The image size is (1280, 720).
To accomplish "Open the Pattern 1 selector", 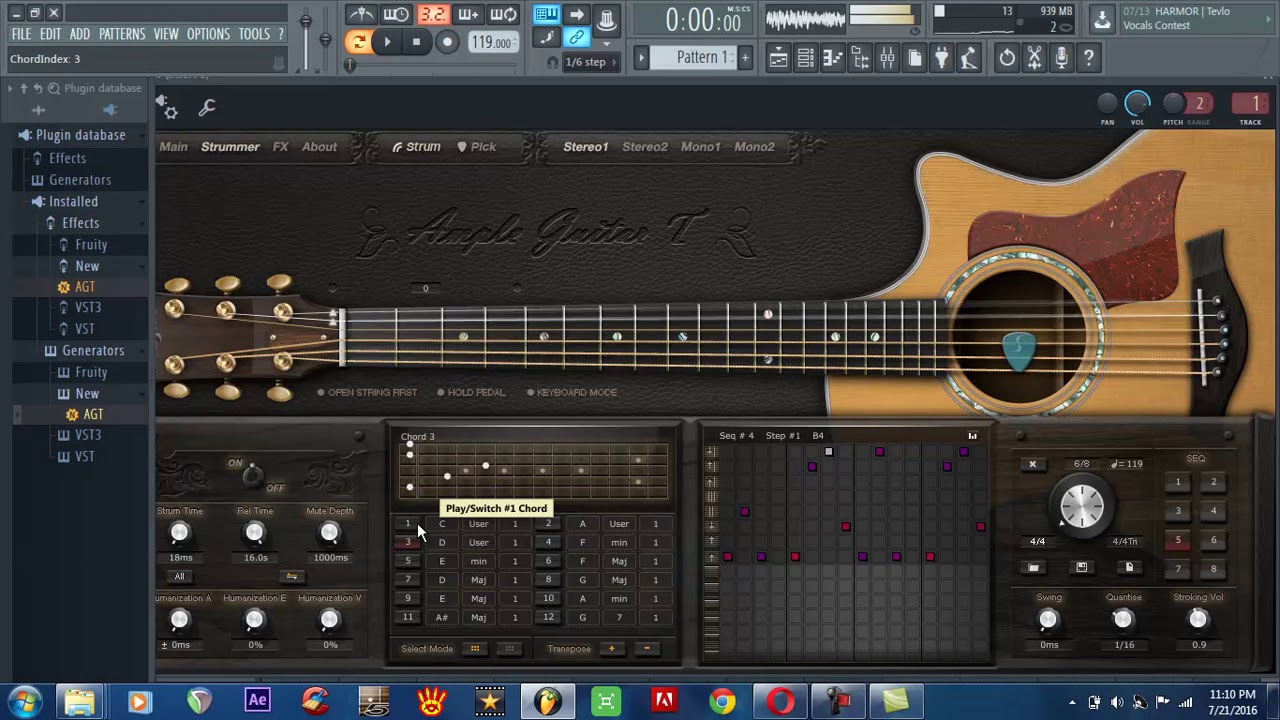I will [x=692, y=58].
